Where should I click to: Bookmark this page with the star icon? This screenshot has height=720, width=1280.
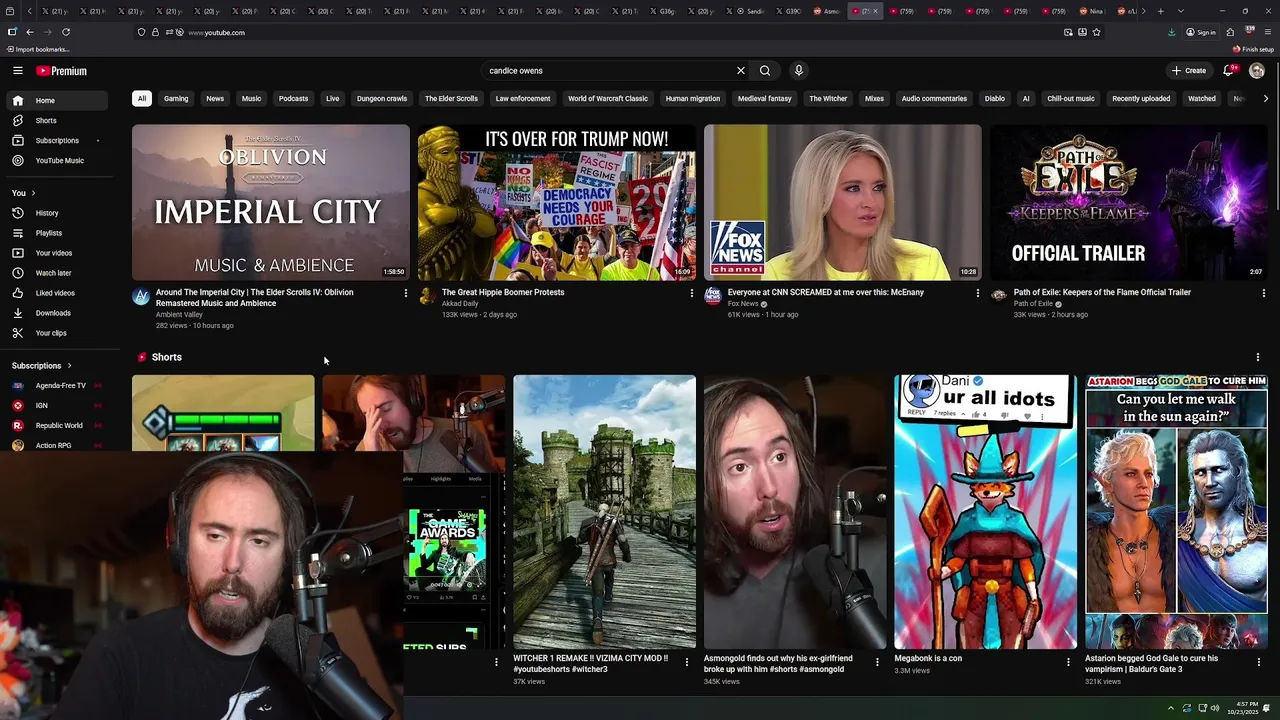tap(1097, 32)
